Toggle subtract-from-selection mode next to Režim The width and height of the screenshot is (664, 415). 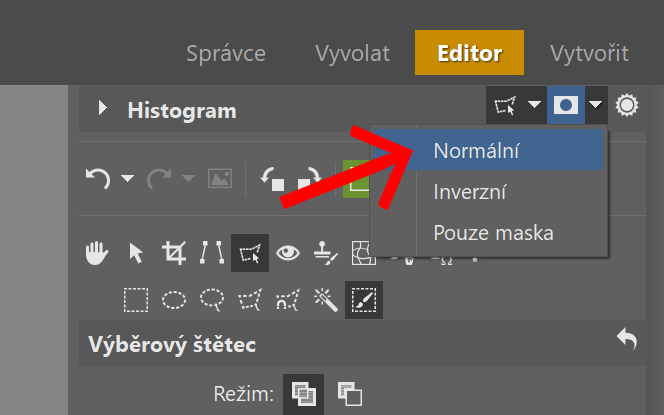350,394
